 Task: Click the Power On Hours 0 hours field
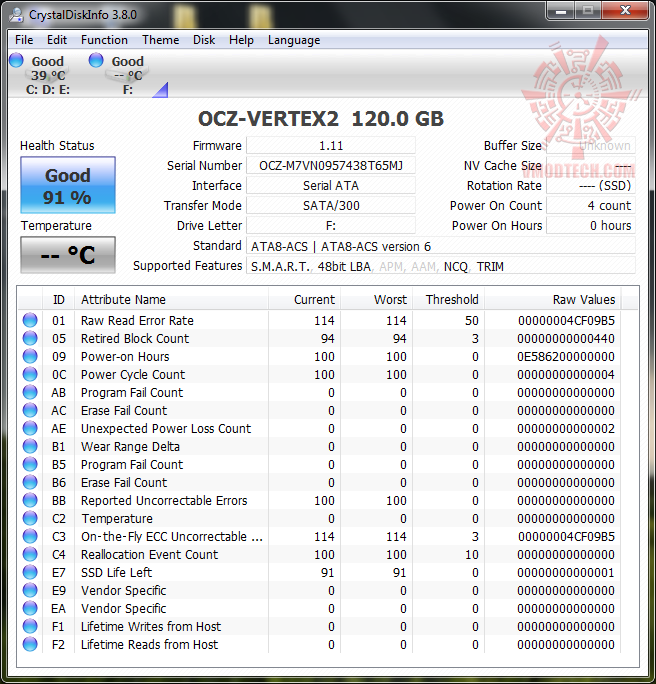coord(591,226)
